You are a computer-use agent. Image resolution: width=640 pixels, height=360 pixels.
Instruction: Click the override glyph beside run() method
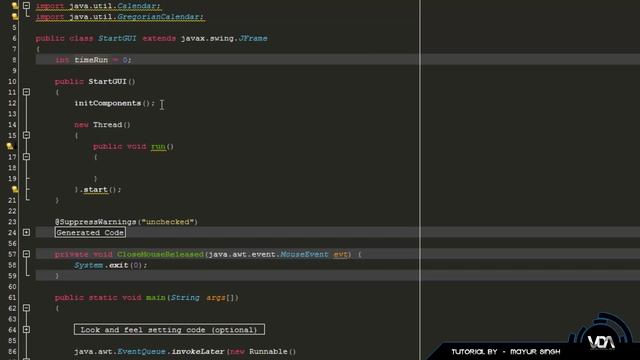pos(10,146)
